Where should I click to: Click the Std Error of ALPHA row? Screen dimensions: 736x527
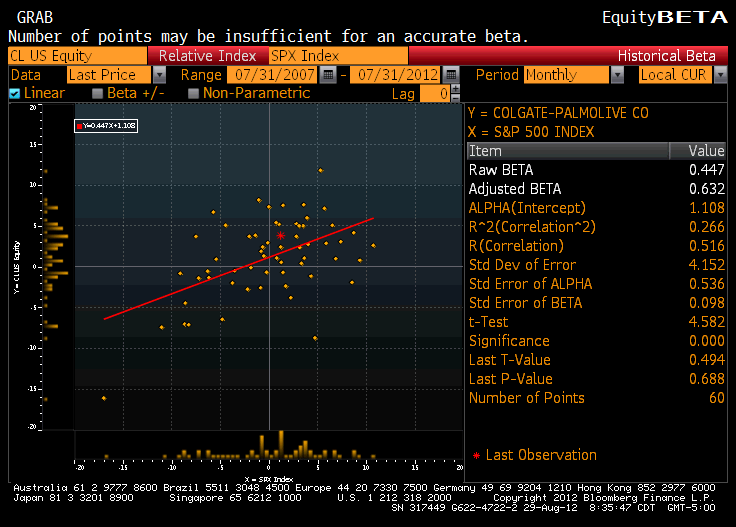click(597, 284)
